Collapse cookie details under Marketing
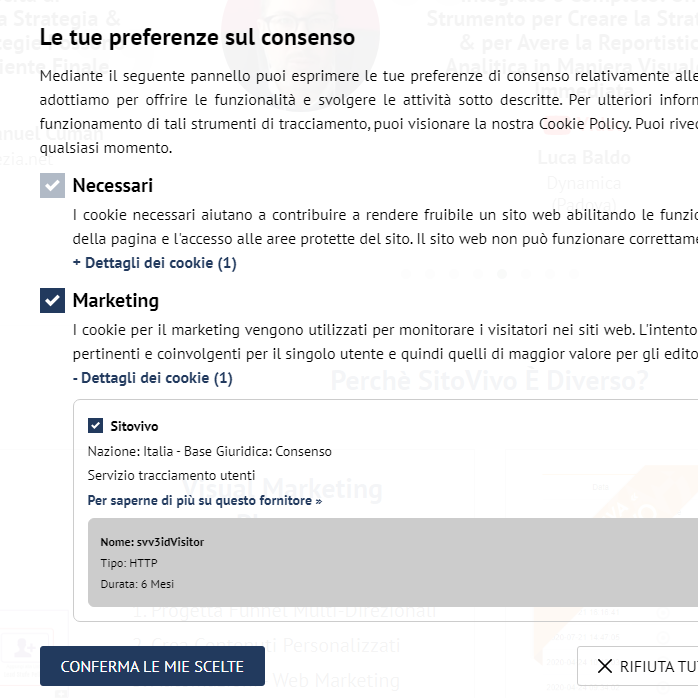This screenshot has height=698, width=698. click(x=152, y=378)
